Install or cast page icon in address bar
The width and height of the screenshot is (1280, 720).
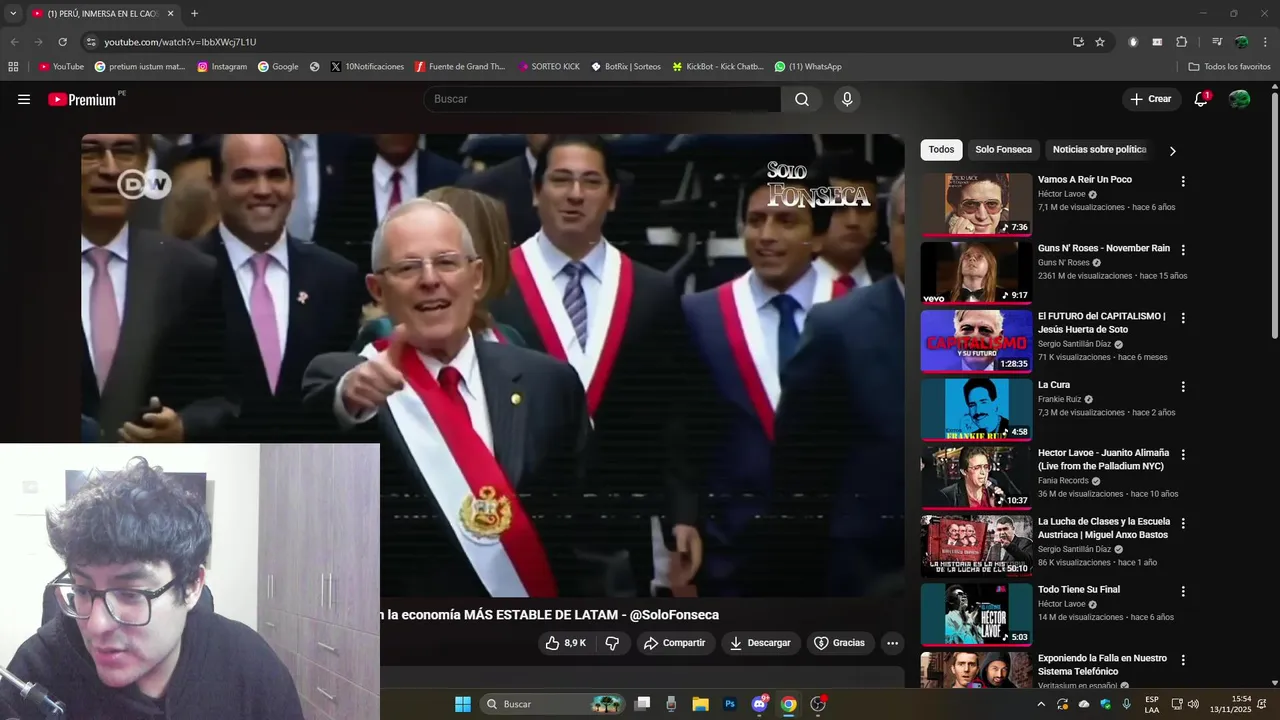coord(1078,42)
